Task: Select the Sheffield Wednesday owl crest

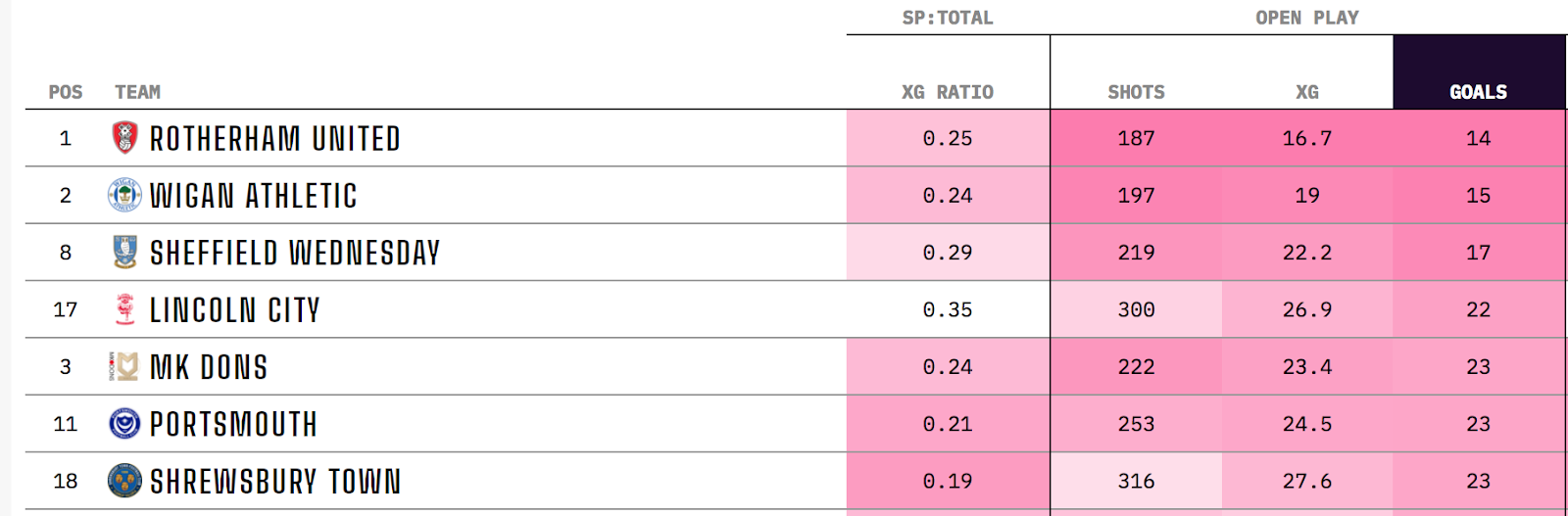Action: (124, 253)
